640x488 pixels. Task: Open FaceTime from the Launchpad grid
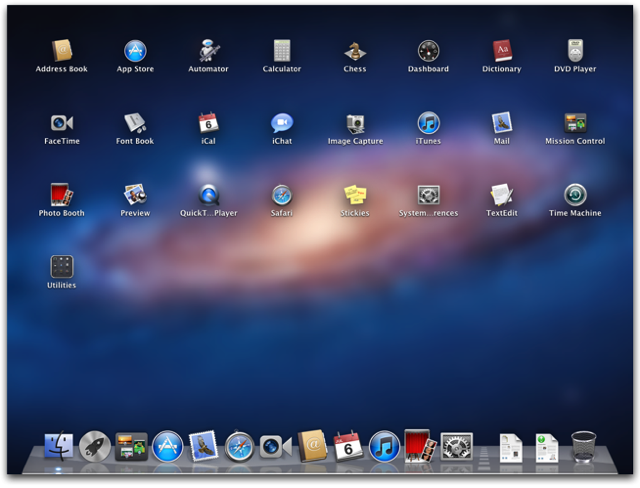point(62,123)
